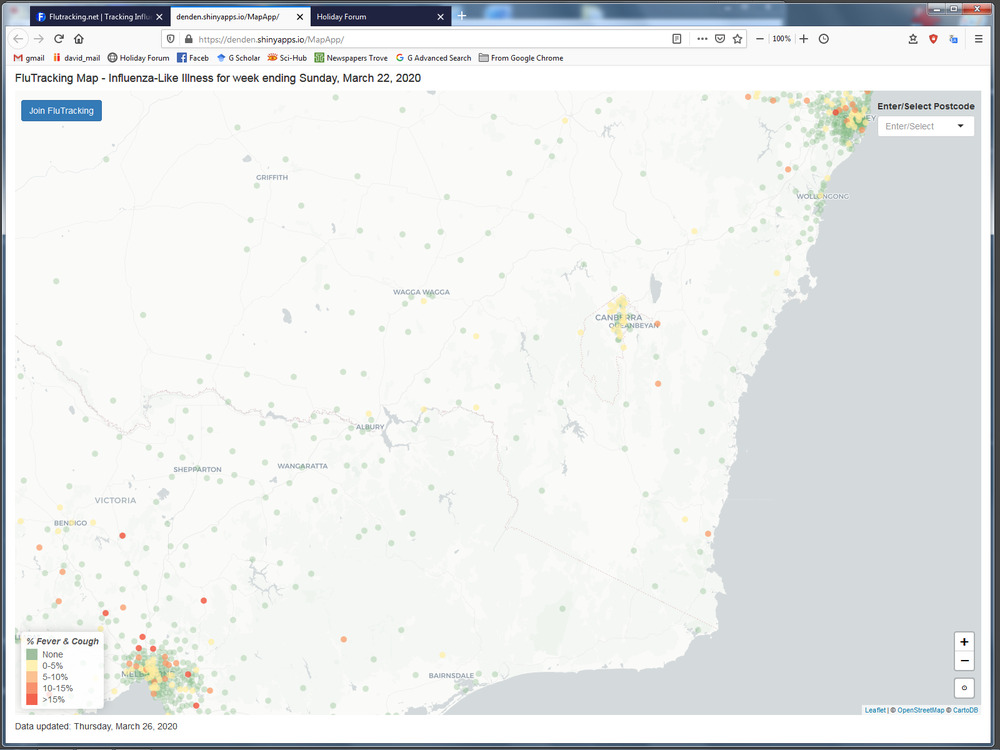
Task: Reset map view with the circle button
Action: pos(964,687)
